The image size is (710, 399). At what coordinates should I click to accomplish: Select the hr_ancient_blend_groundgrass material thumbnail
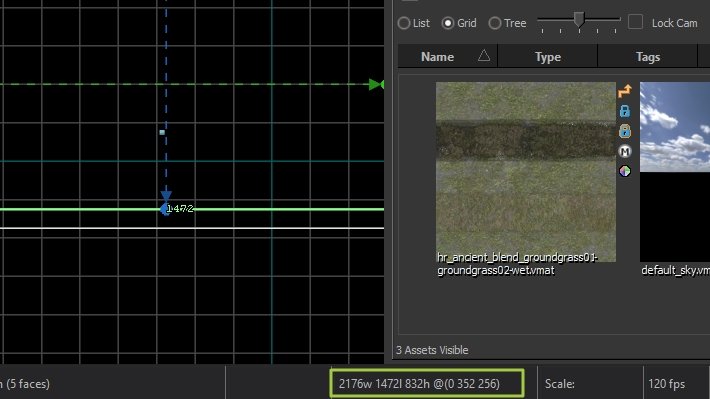[x=526, y=172]
